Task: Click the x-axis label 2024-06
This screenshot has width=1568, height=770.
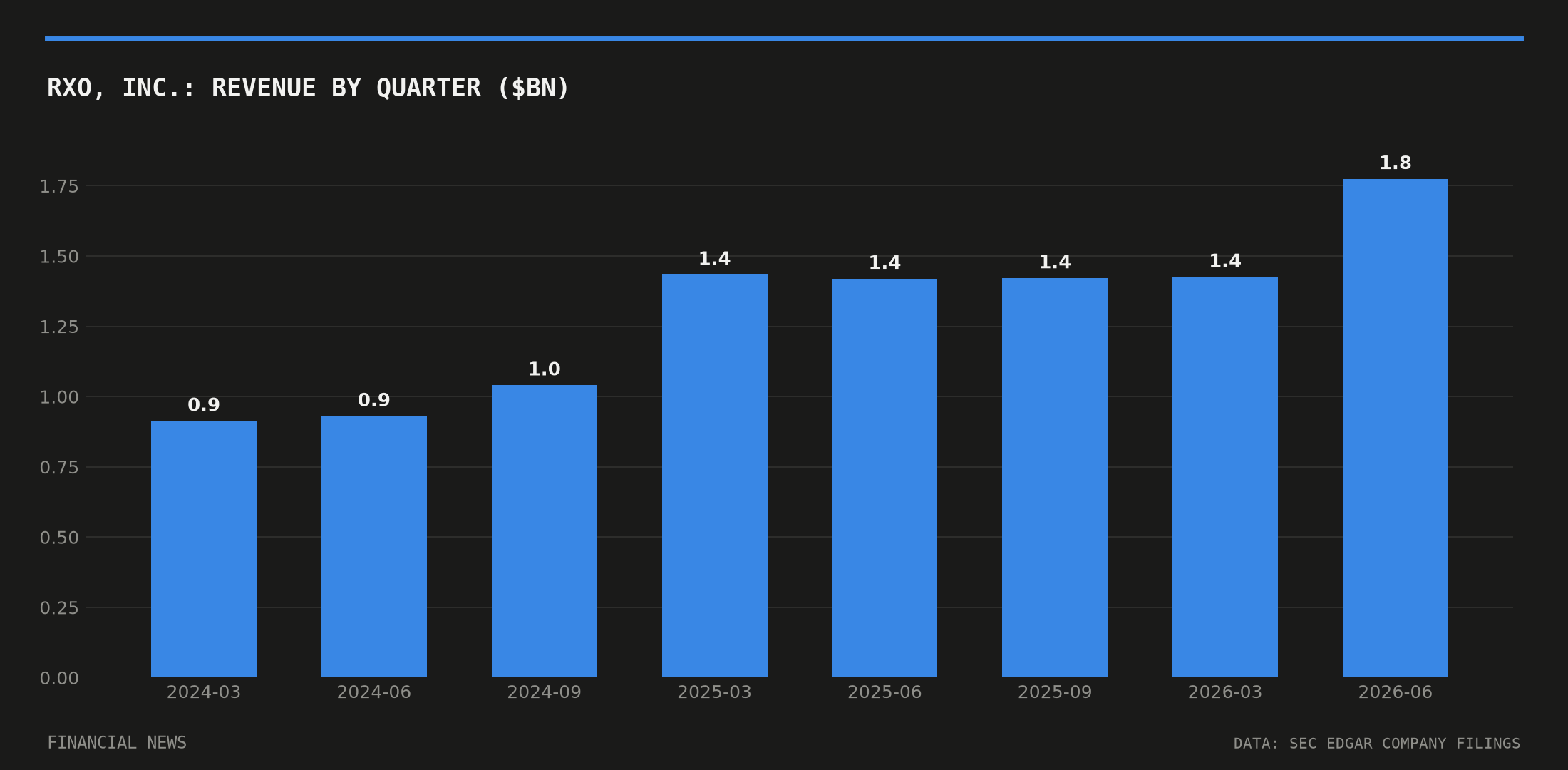Action: point(374,692)
